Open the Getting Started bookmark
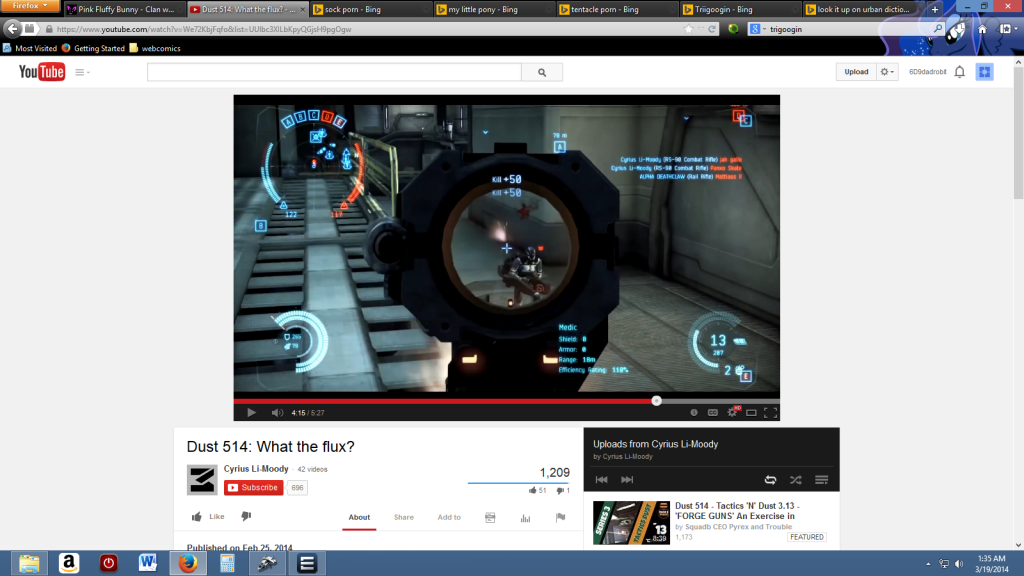 click(93, 48)
